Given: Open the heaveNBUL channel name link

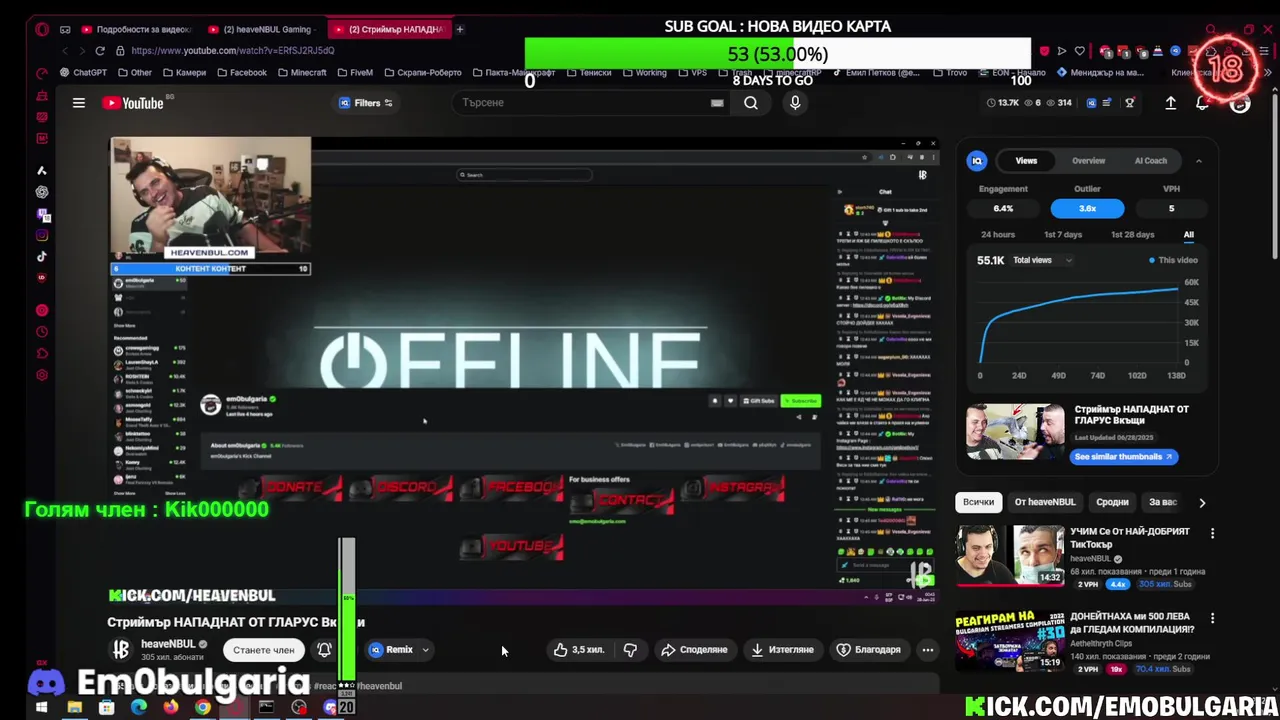Looking at the screenshot, I should click(x=168, y=644).
